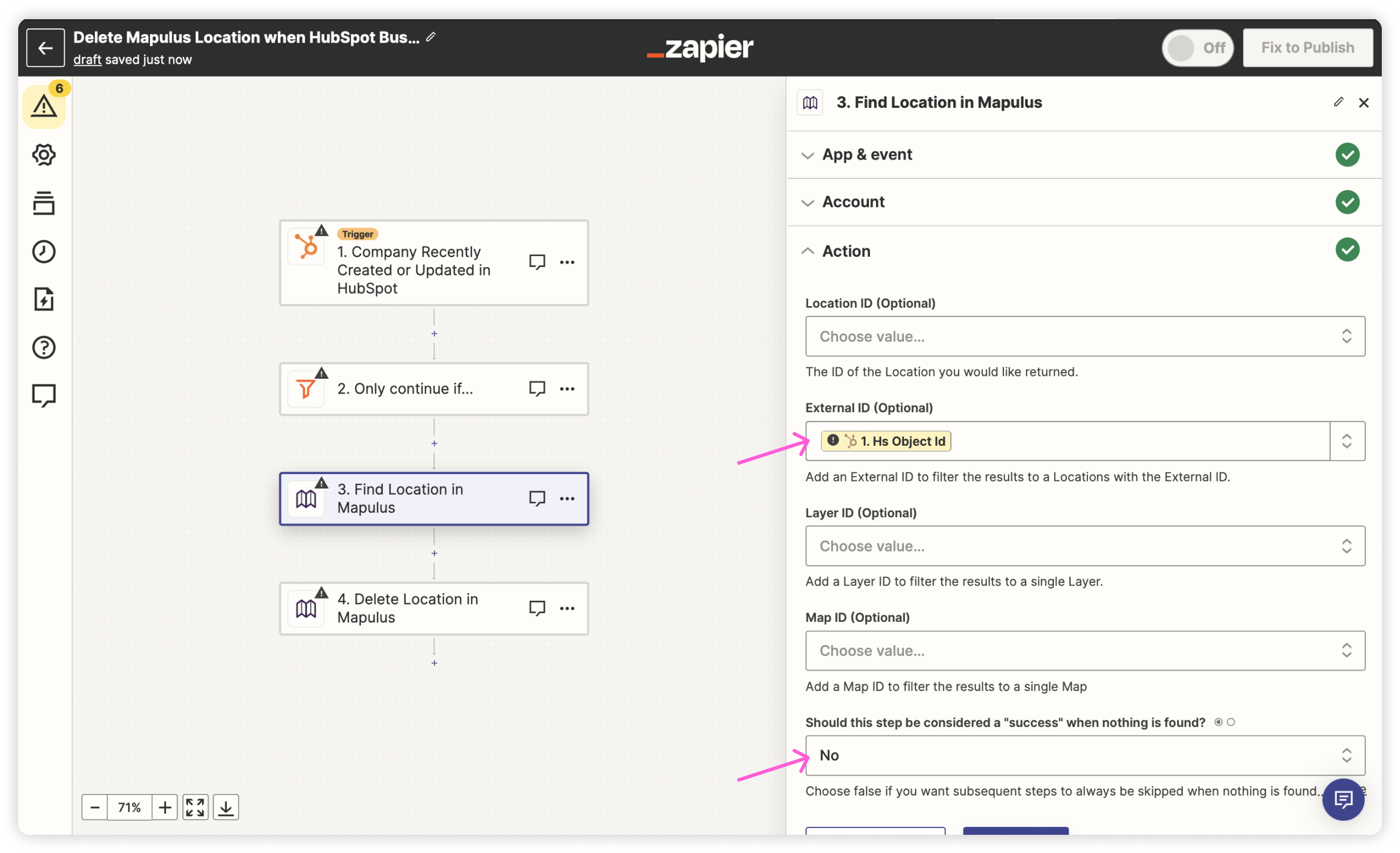Go back using the arrow button
1400x853 pixels.
coord(45,48)
